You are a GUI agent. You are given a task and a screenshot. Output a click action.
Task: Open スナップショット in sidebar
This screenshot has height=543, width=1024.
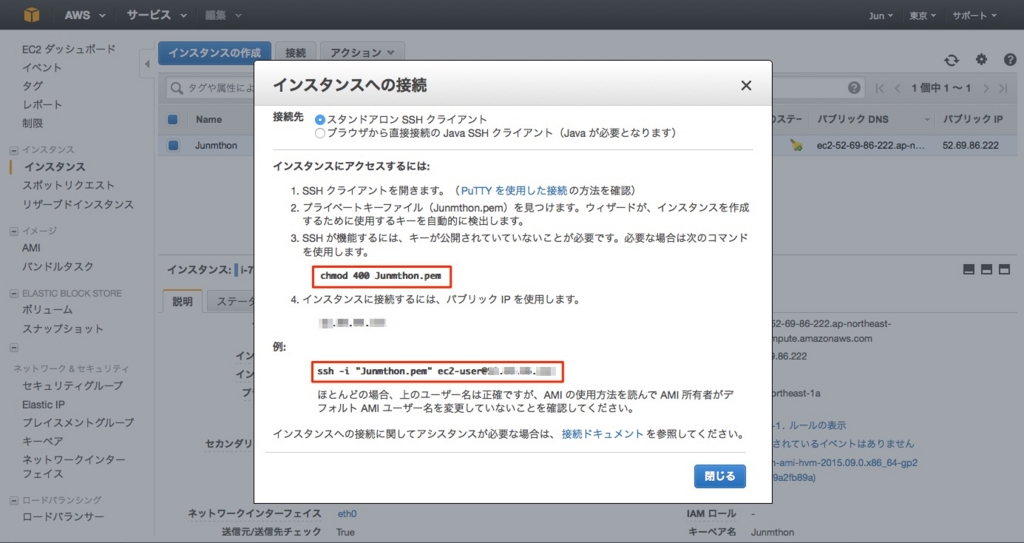pyautogui.click(x=63, y=329)
